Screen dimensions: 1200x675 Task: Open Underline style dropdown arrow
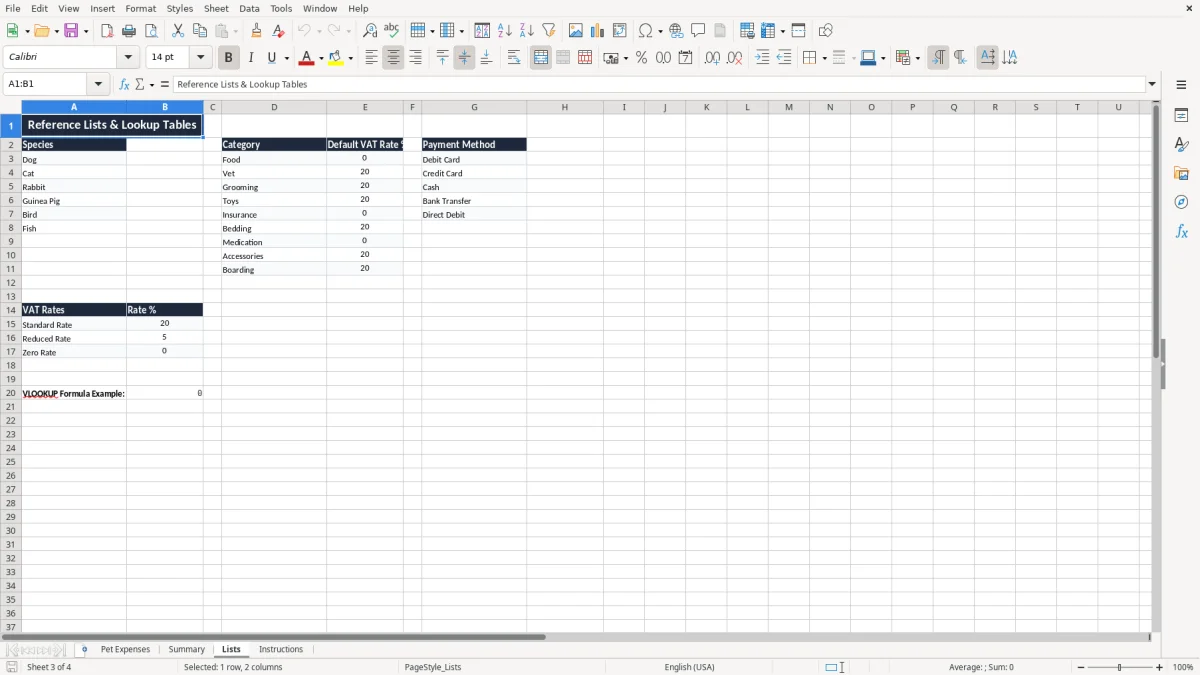(286, 58)
